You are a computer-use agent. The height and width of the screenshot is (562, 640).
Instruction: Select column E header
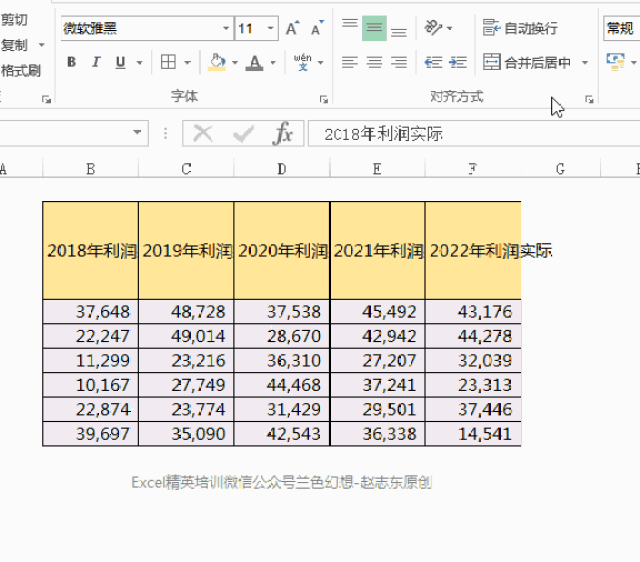point(377,169)
